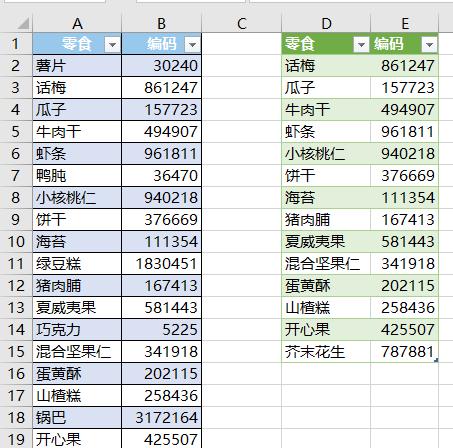Select 蛋黄酥 in column A

click(77, 374)
